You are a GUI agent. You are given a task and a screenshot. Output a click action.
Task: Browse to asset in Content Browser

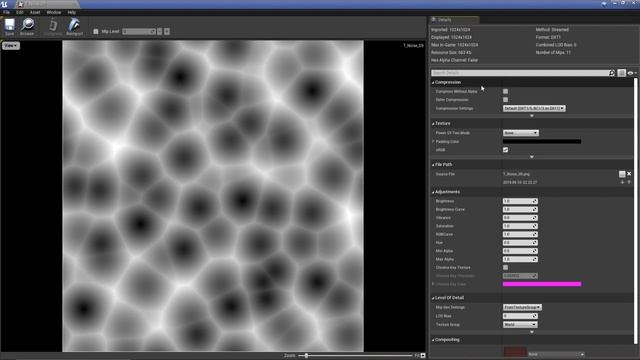(27, 27)
